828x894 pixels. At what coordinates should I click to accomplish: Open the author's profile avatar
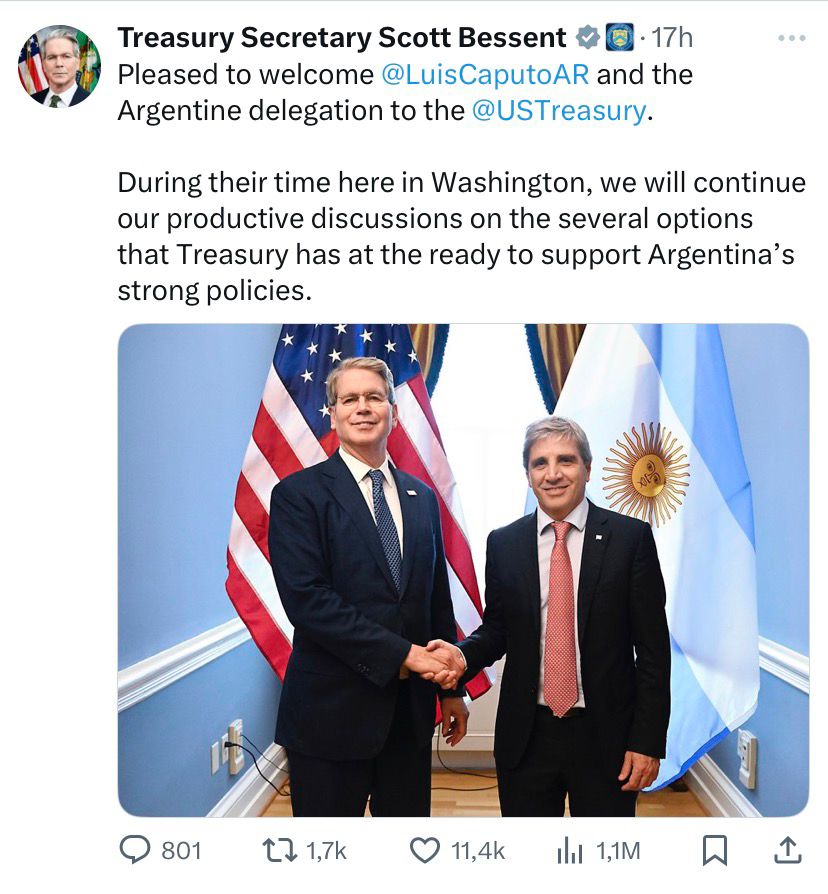click(x=59, y=66)
